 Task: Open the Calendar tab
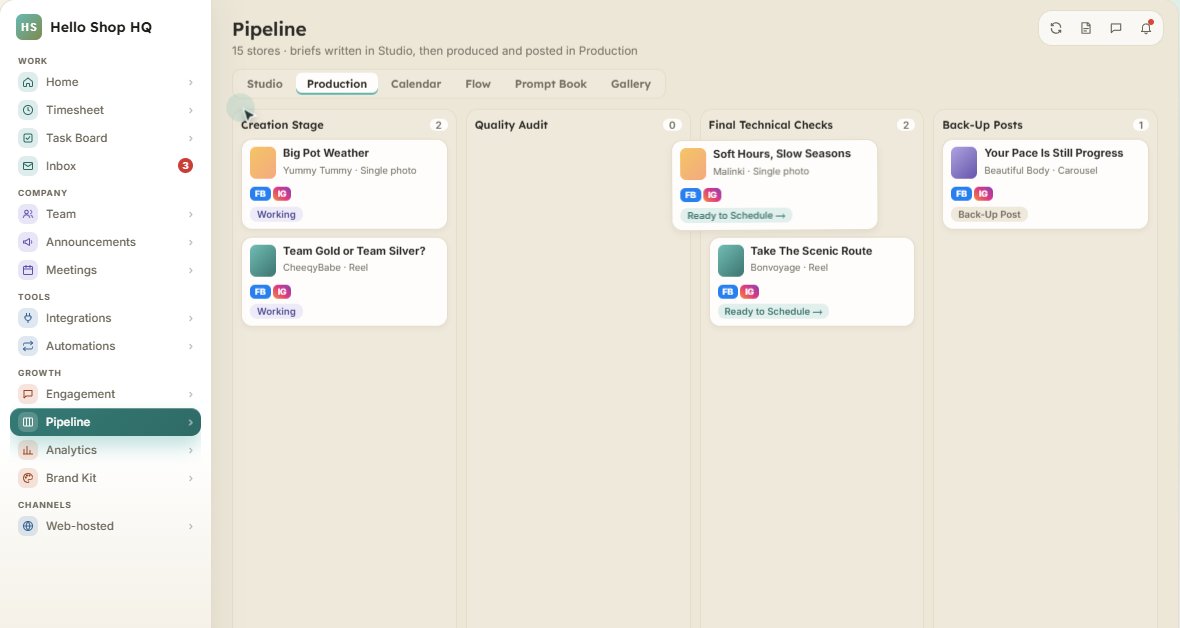(x=416, y=84)
